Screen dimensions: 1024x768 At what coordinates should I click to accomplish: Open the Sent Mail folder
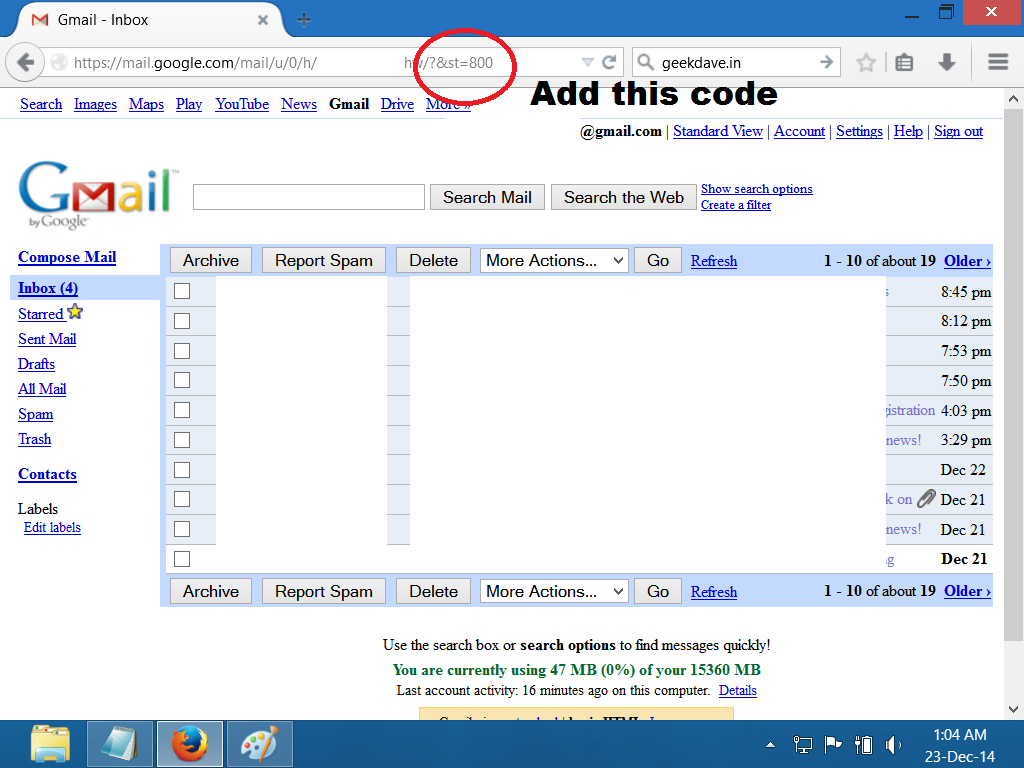click(x=47, y=339)
